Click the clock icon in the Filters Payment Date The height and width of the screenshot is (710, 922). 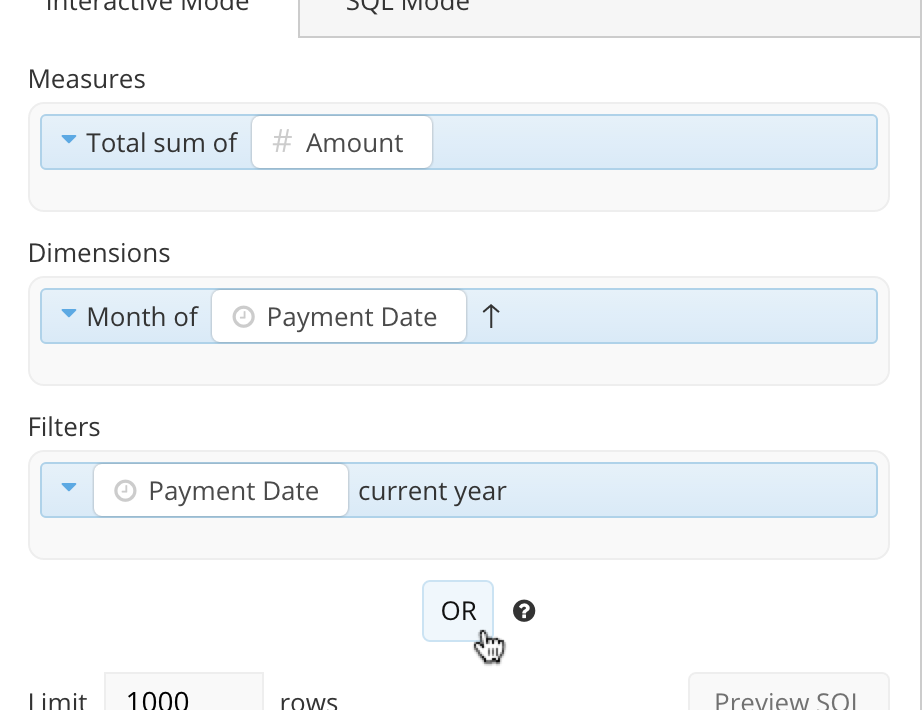click(125, 491)
